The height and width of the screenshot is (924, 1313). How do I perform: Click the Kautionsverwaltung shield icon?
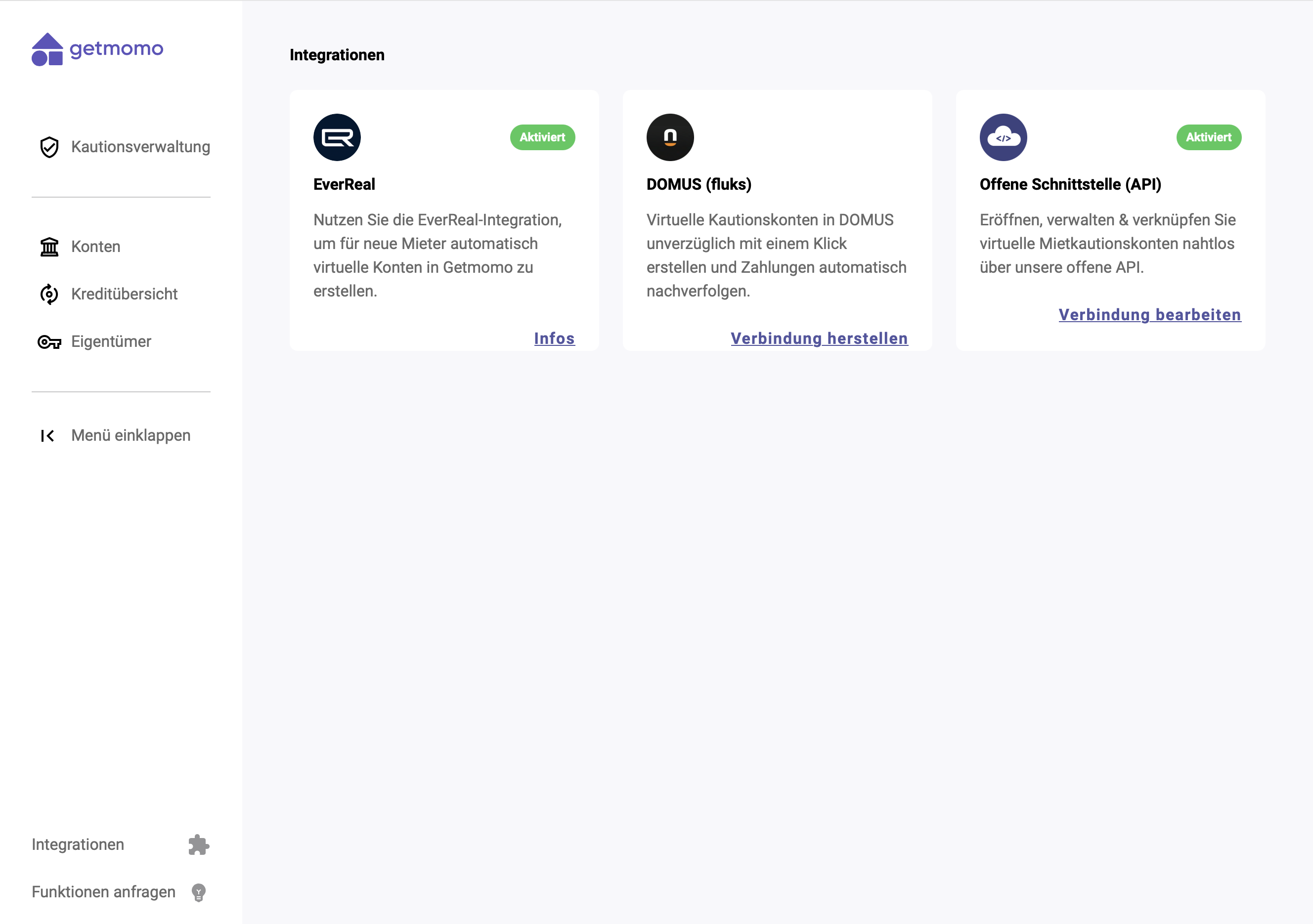[49, 147]
